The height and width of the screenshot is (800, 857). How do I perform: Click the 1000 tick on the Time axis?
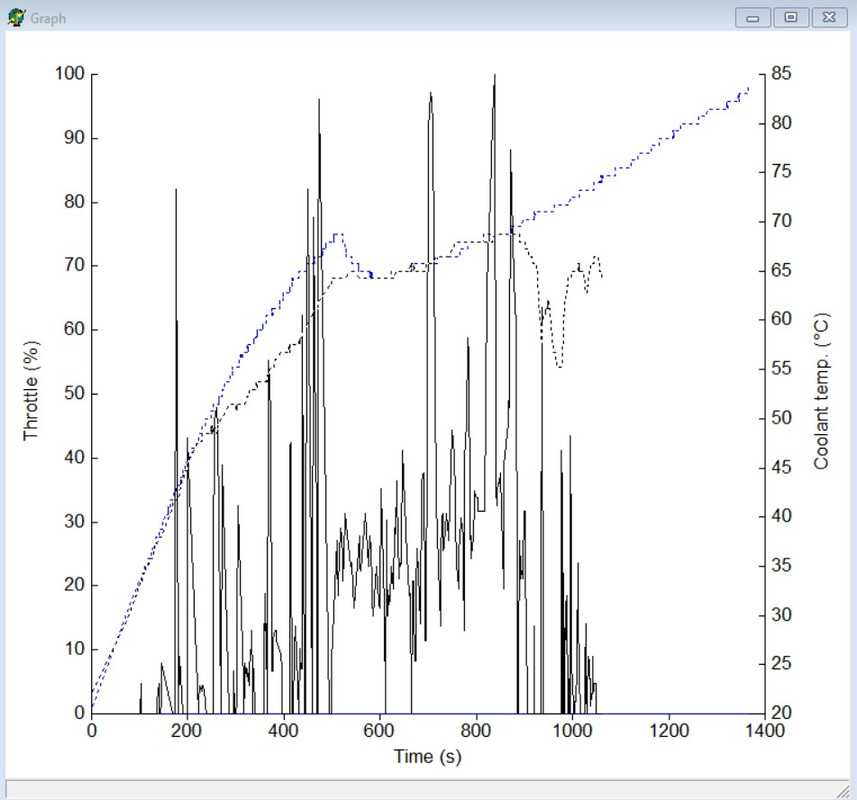pyautogui.click(x=572, y=731)
